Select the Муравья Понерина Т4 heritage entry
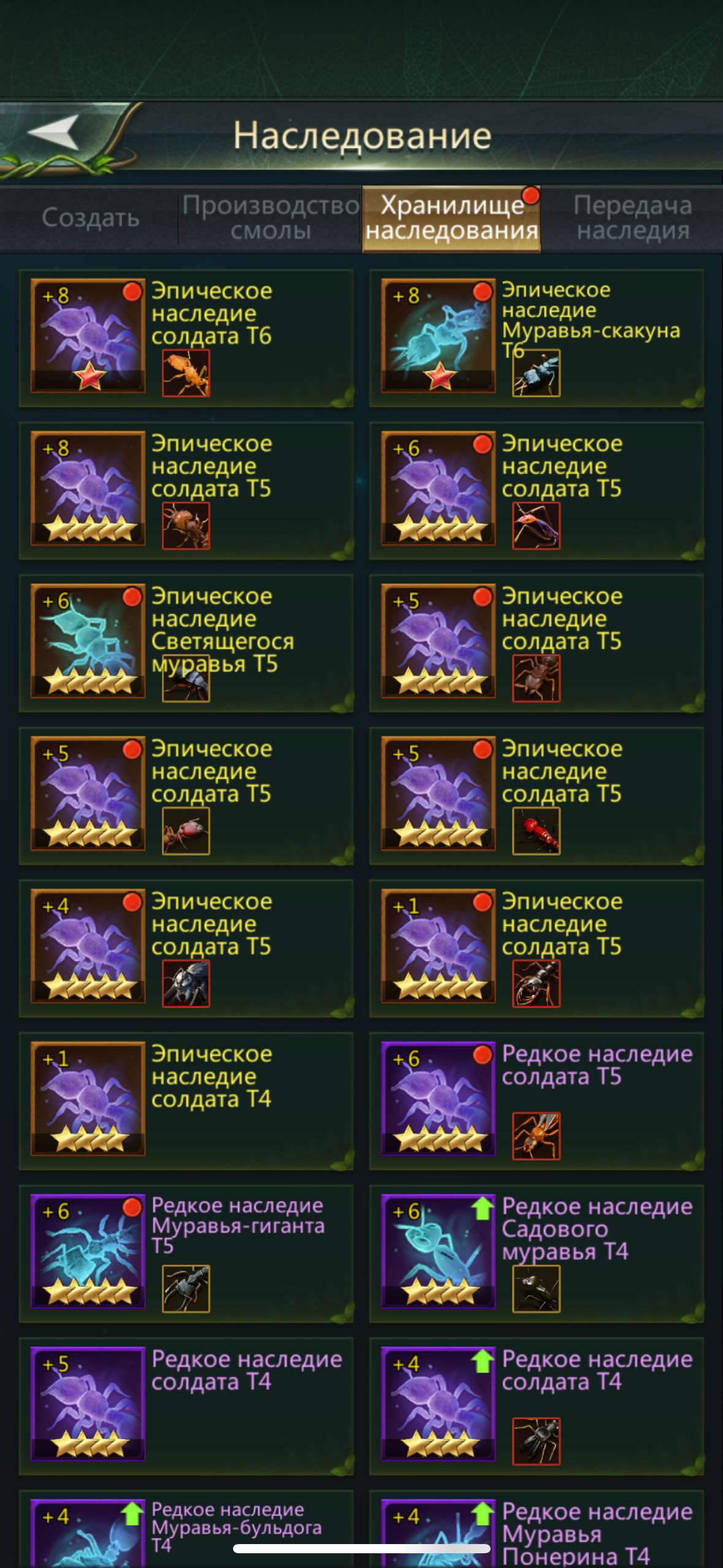Image resolution: width=723 pixels, height=1568 pixels. 537,1529
